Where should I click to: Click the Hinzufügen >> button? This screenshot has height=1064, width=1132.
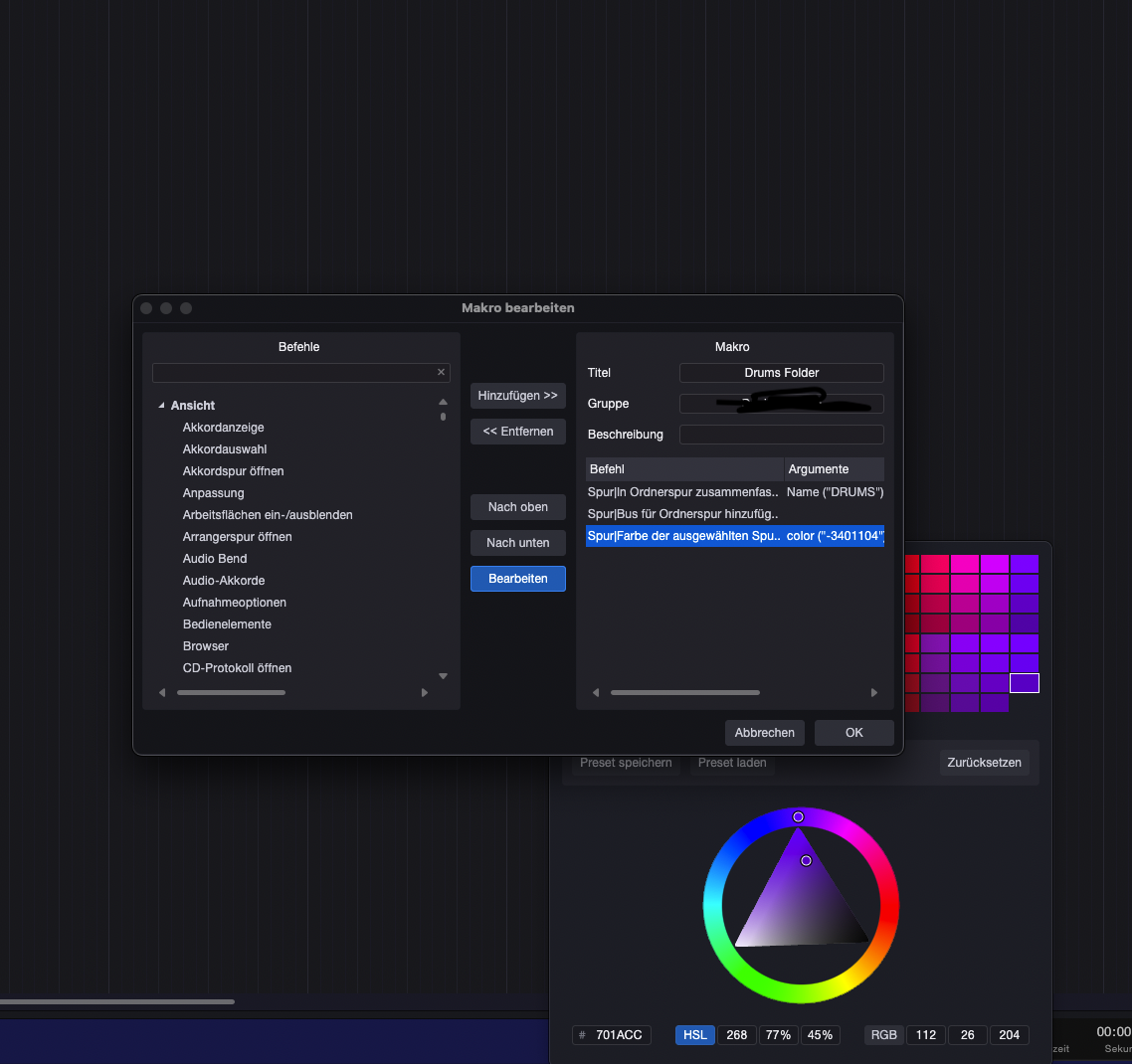[x=517, y=396]
